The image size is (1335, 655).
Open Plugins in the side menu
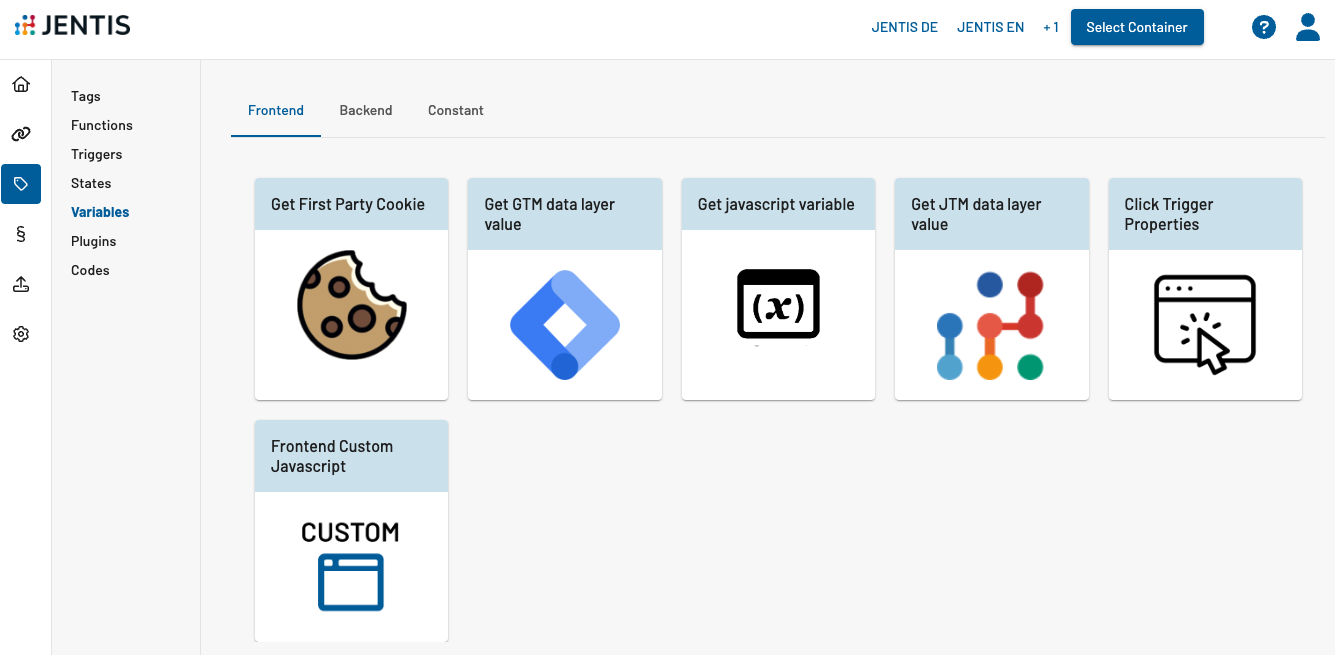pyautogui.click(x=94, y=241)
